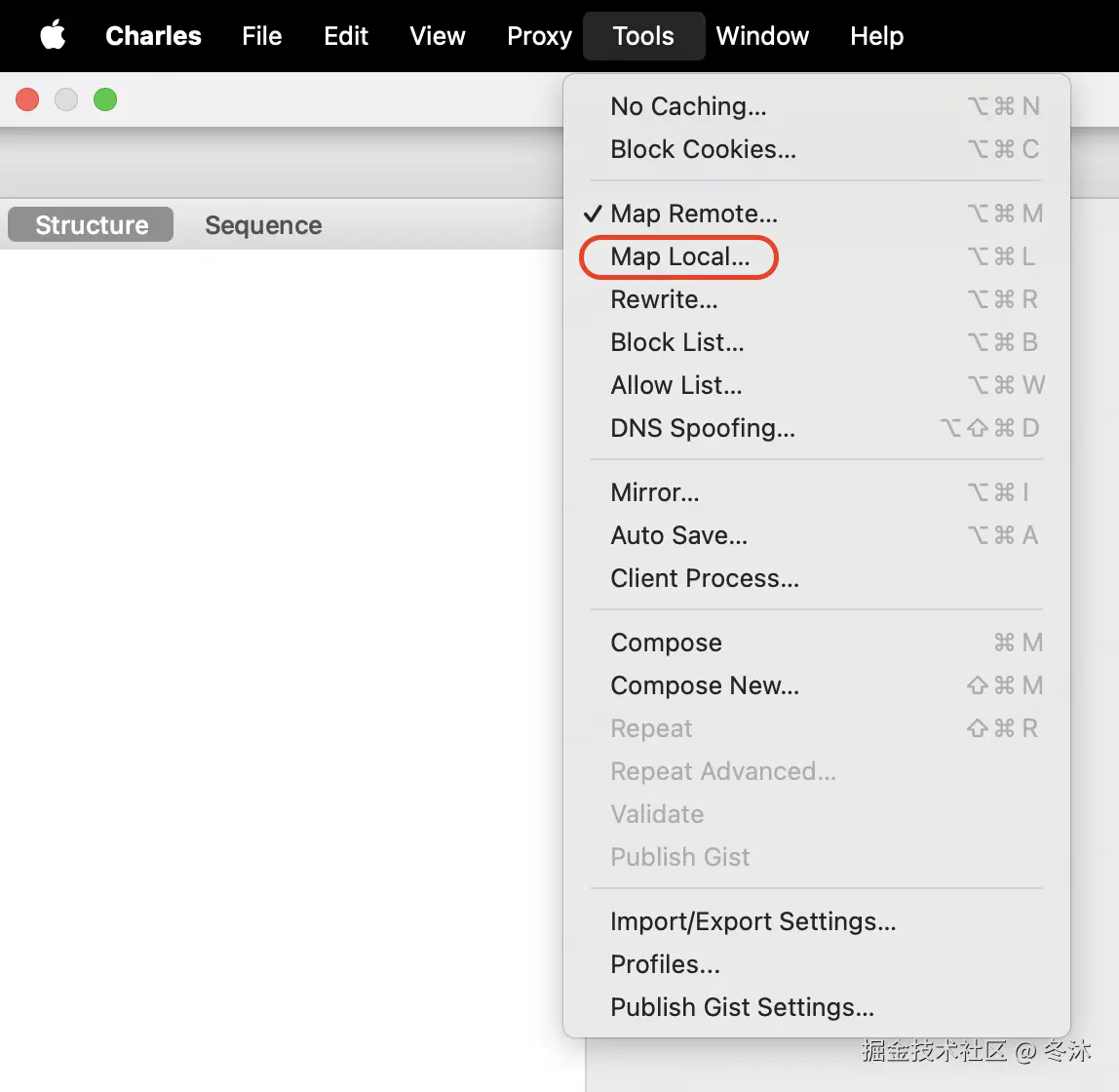Open Import/Export Settings...
Viewport: 1119px width, 1092px height.
coord(817,921)
